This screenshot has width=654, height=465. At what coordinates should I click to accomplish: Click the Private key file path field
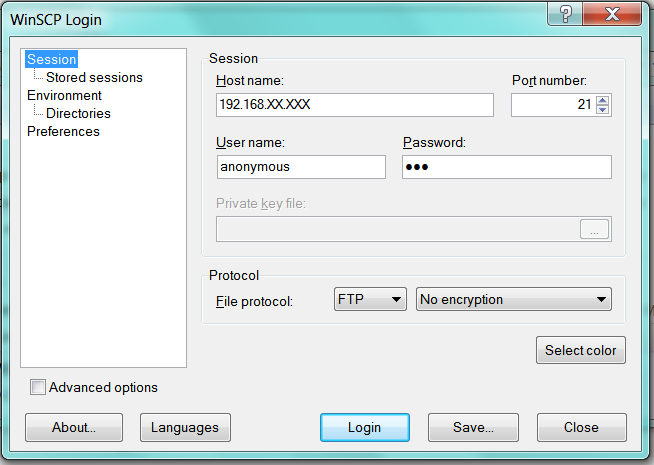click(x=397, y=229)
